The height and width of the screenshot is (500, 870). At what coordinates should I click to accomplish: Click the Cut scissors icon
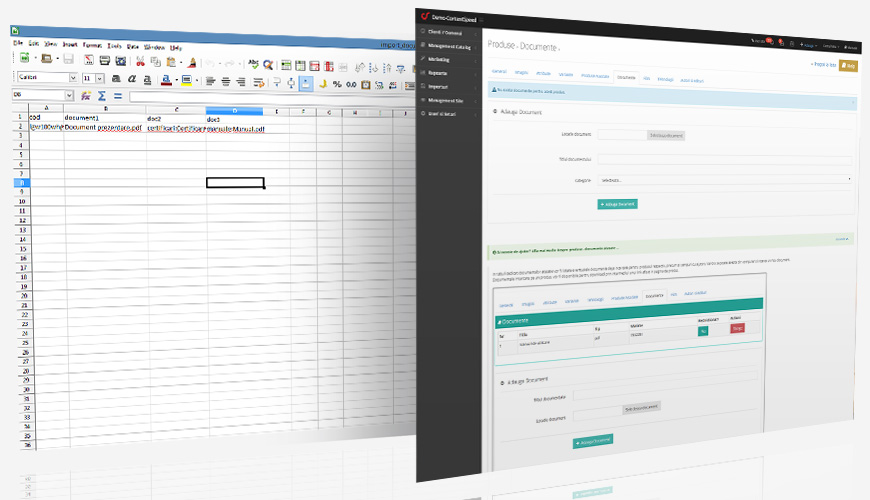(140, 61)
